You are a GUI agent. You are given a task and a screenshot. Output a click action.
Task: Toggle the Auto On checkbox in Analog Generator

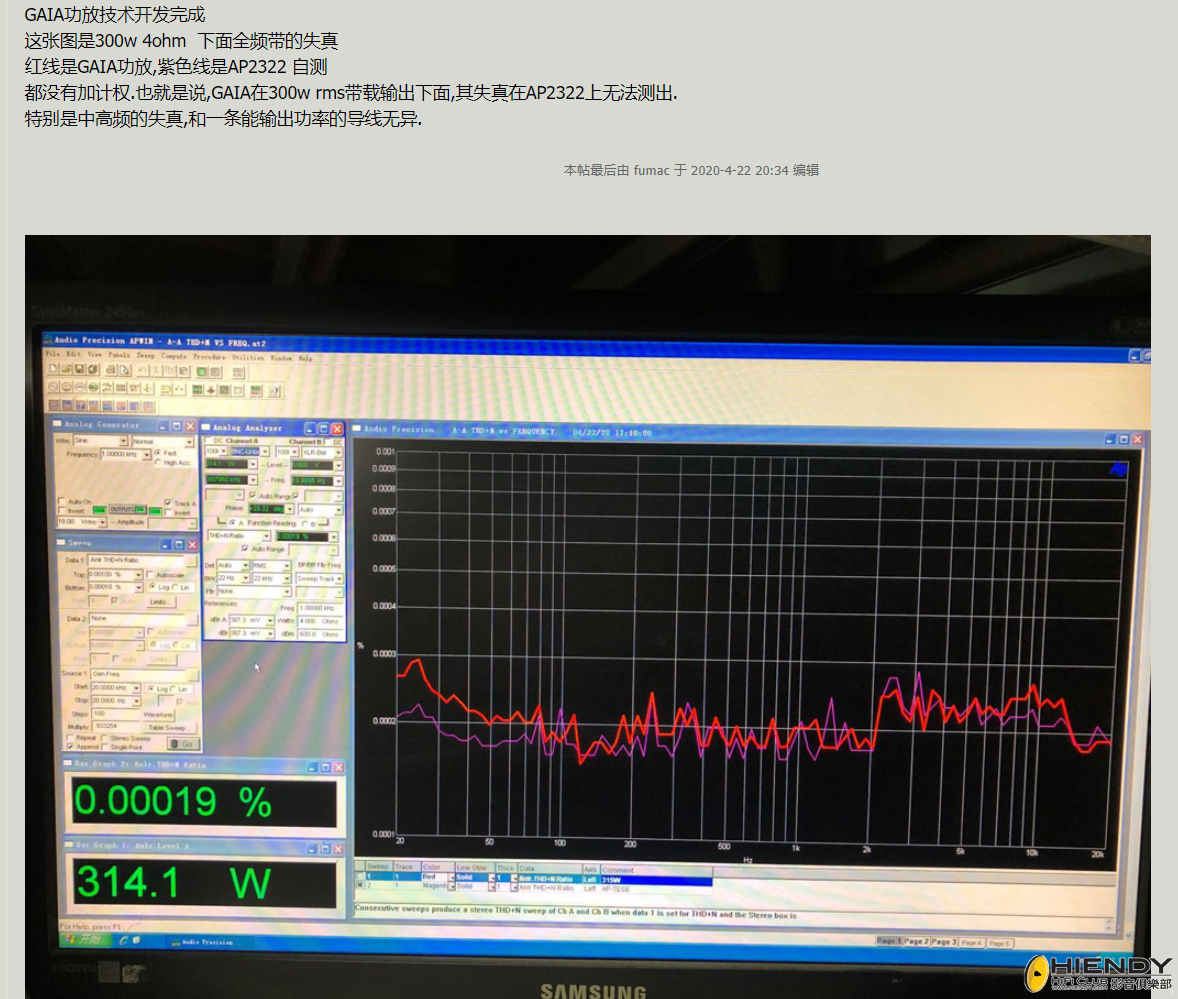click(62, 501)
